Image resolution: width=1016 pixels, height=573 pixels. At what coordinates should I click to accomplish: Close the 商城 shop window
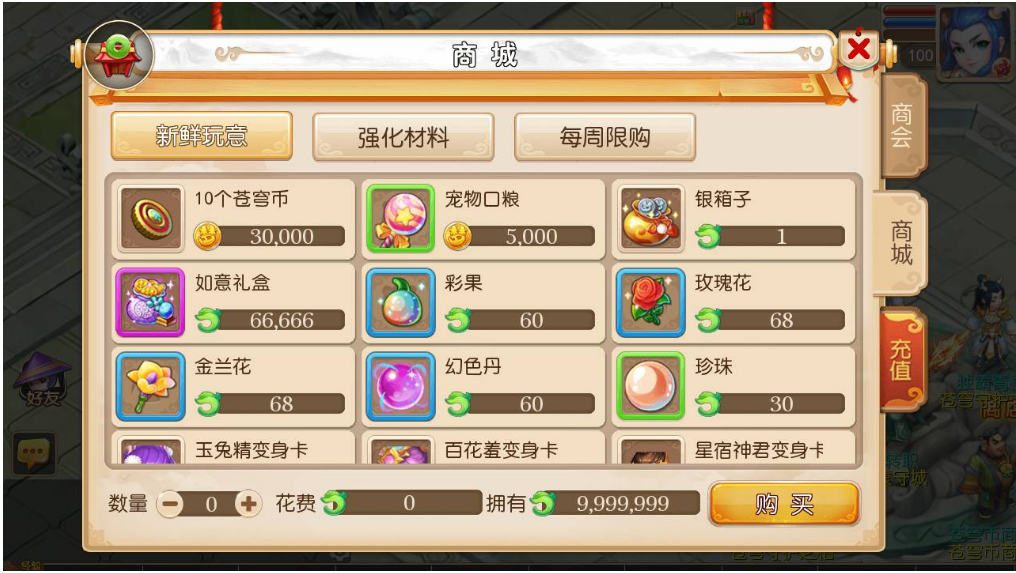[x=859, y=49]
